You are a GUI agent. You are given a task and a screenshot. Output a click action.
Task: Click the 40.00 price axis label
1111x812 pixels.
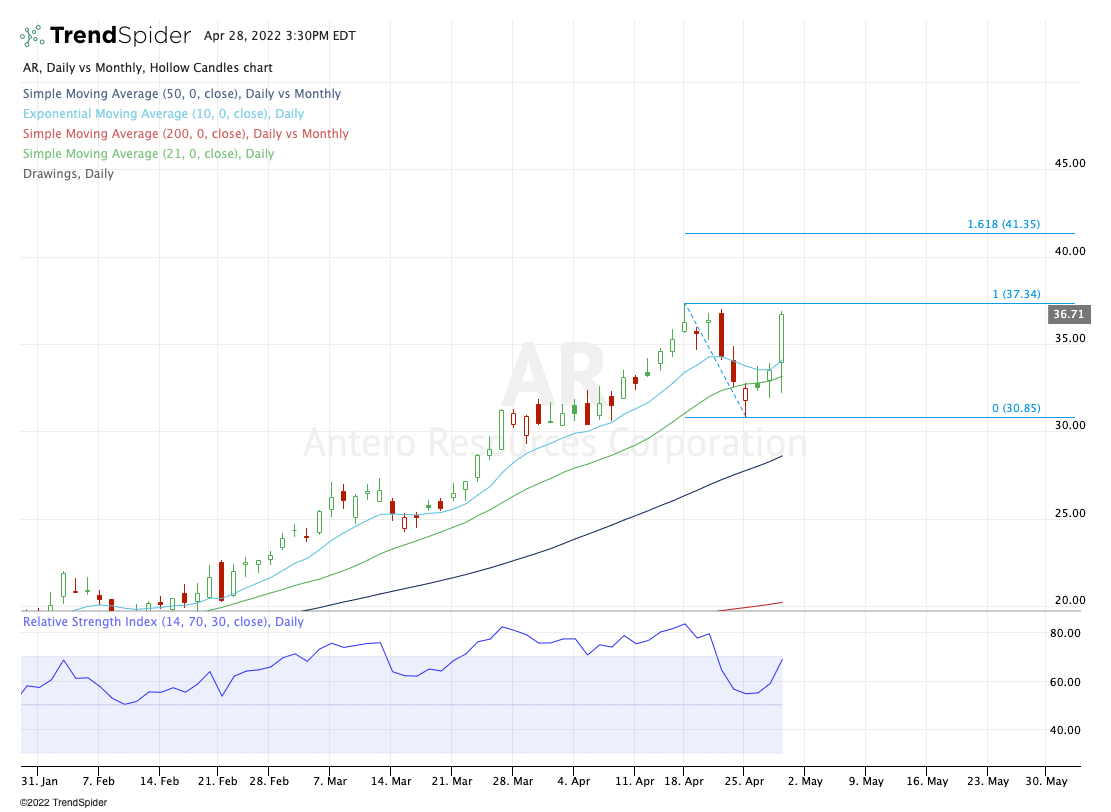[1070, 251]
